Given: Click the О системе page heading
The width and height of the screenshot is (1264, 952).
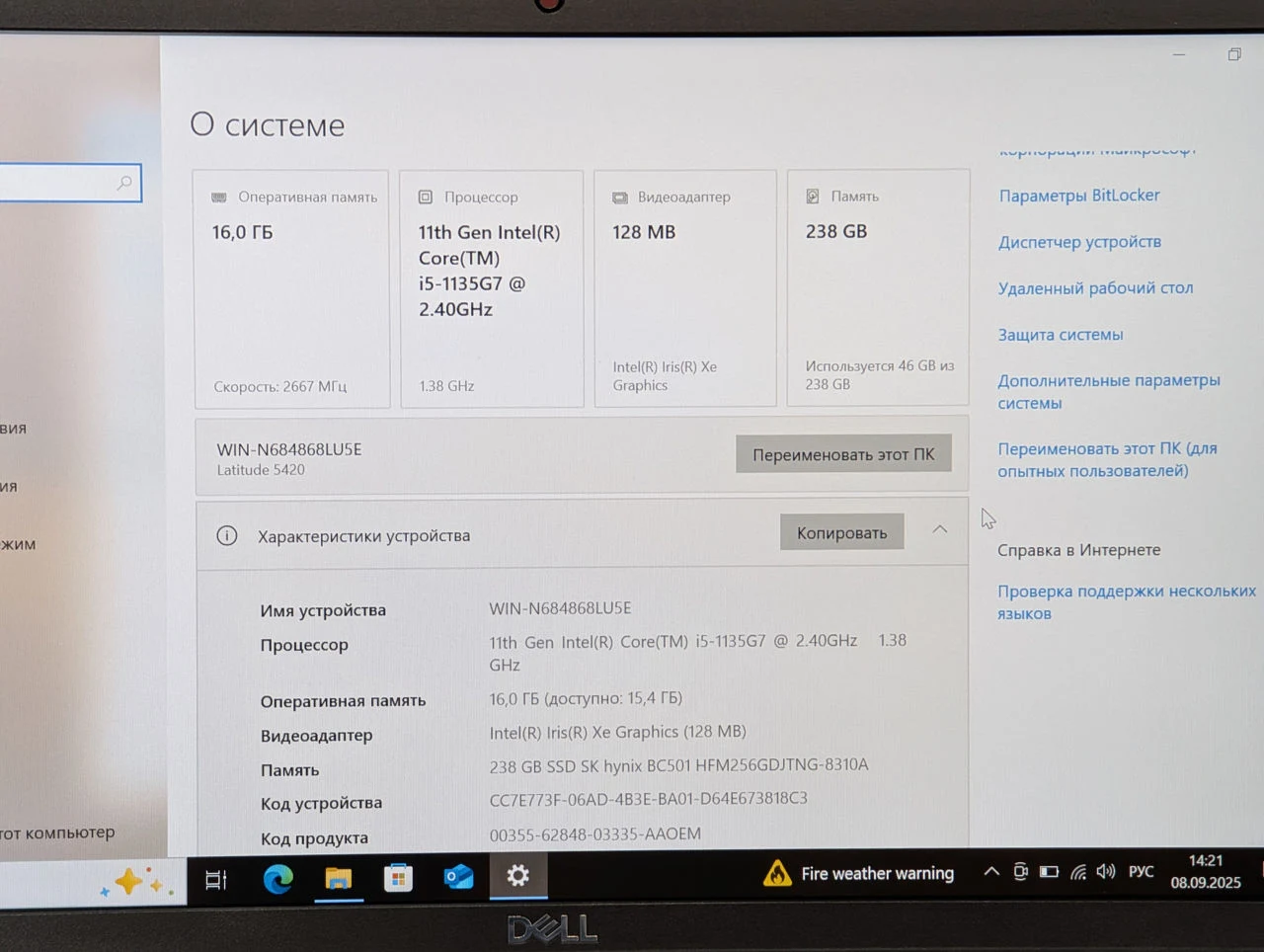Looking at the screenshot, I should click(268, 124).
